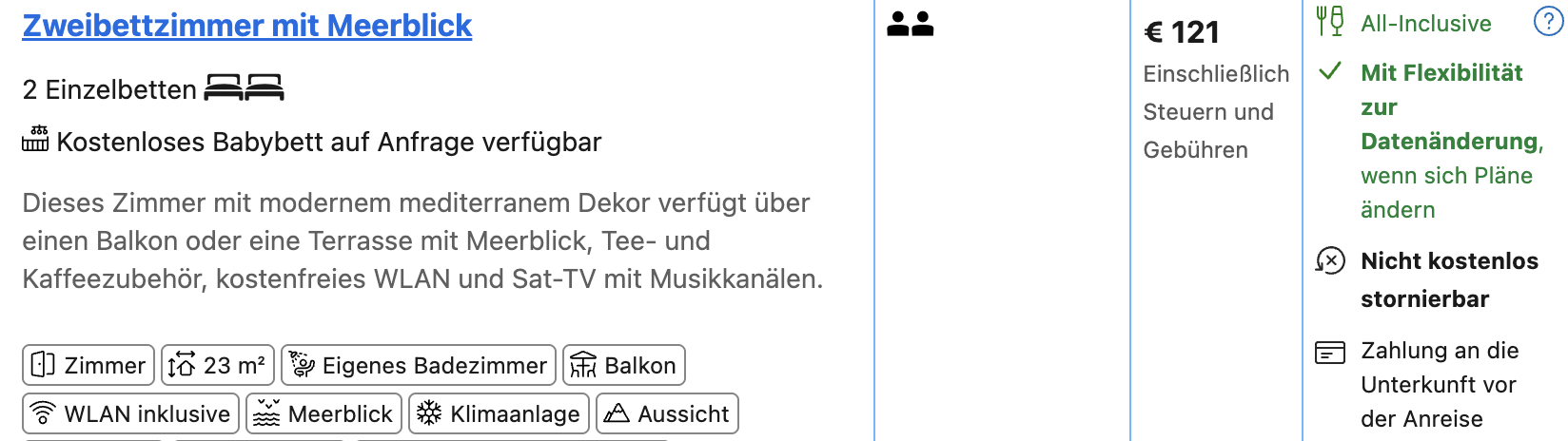This screenshot has height=441, width=1568.
Task: Click the payment card icon
Action: point(1330,353)
